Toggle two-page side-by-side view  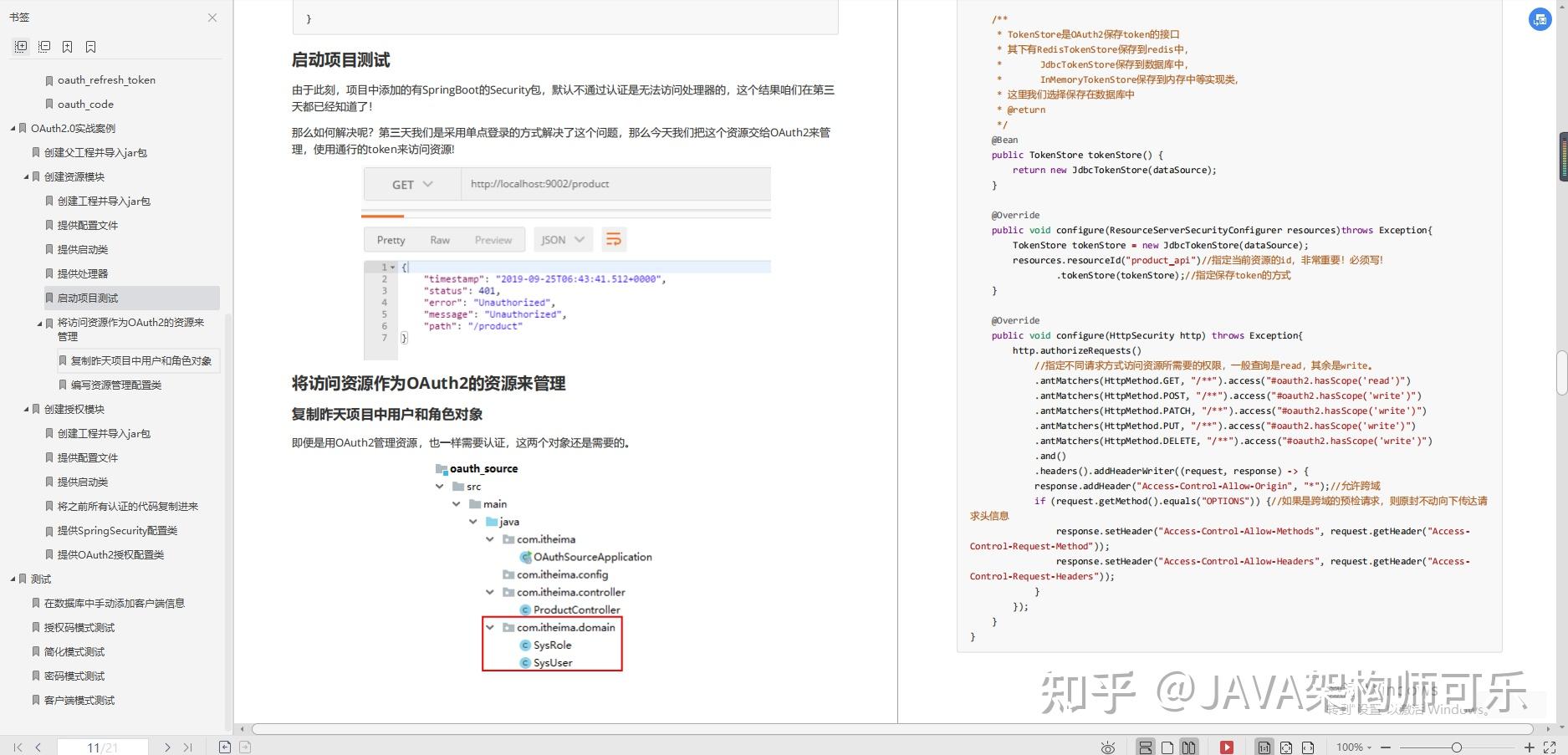(x=1188, y=747)
